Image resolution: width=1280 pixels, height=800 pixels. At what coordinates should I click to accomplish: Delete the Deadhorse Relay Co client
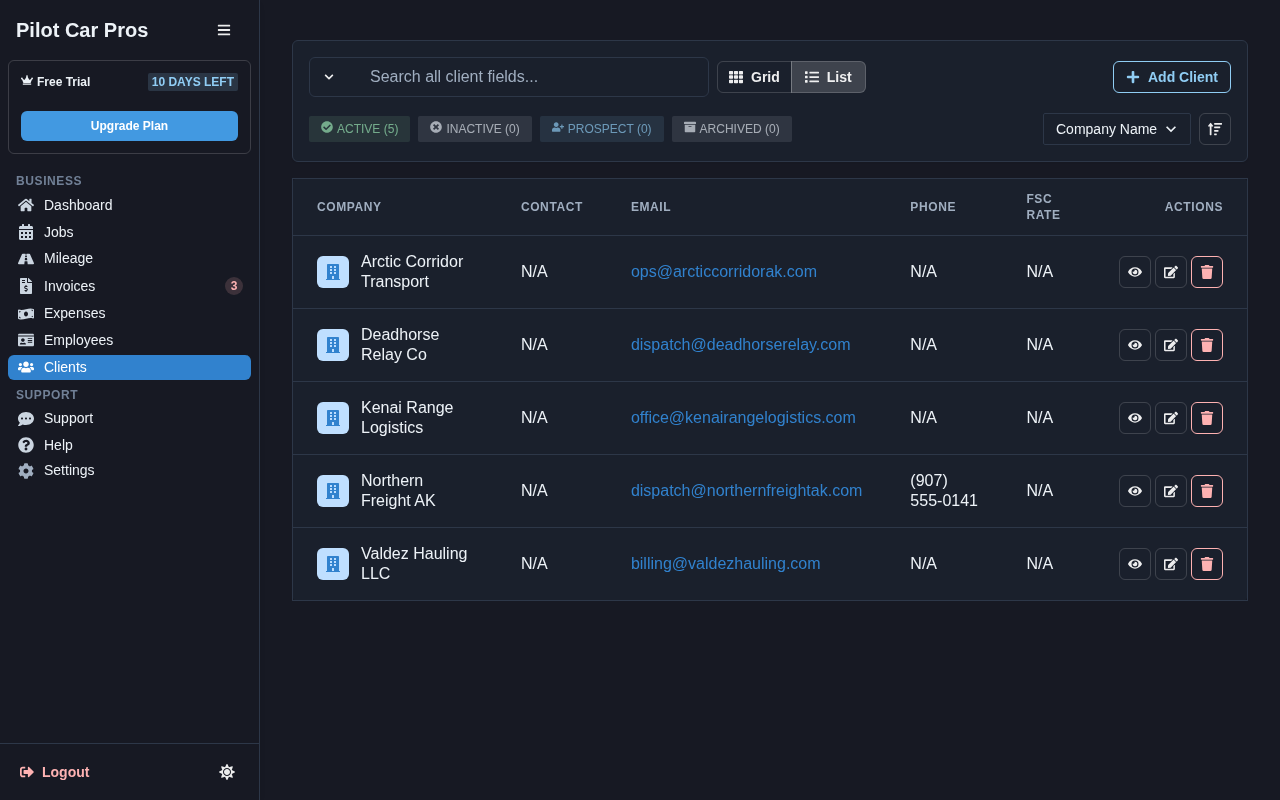(x=1207, y=345)
